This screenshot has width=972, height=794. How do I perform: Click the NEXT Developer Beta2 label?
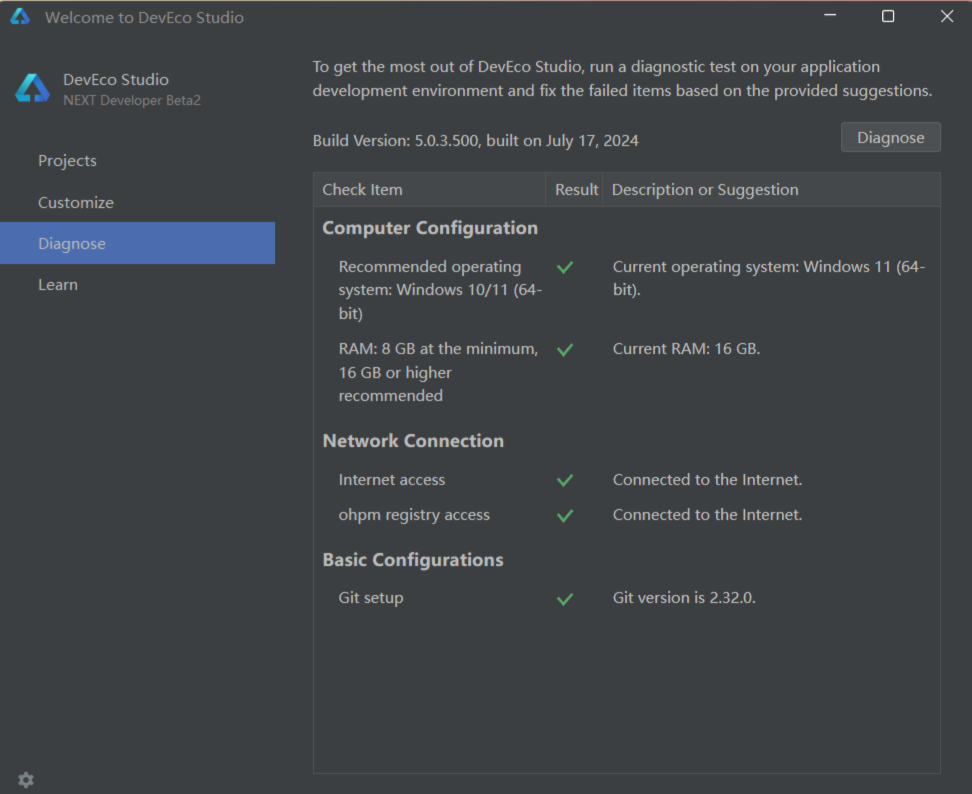coord(132,100)
